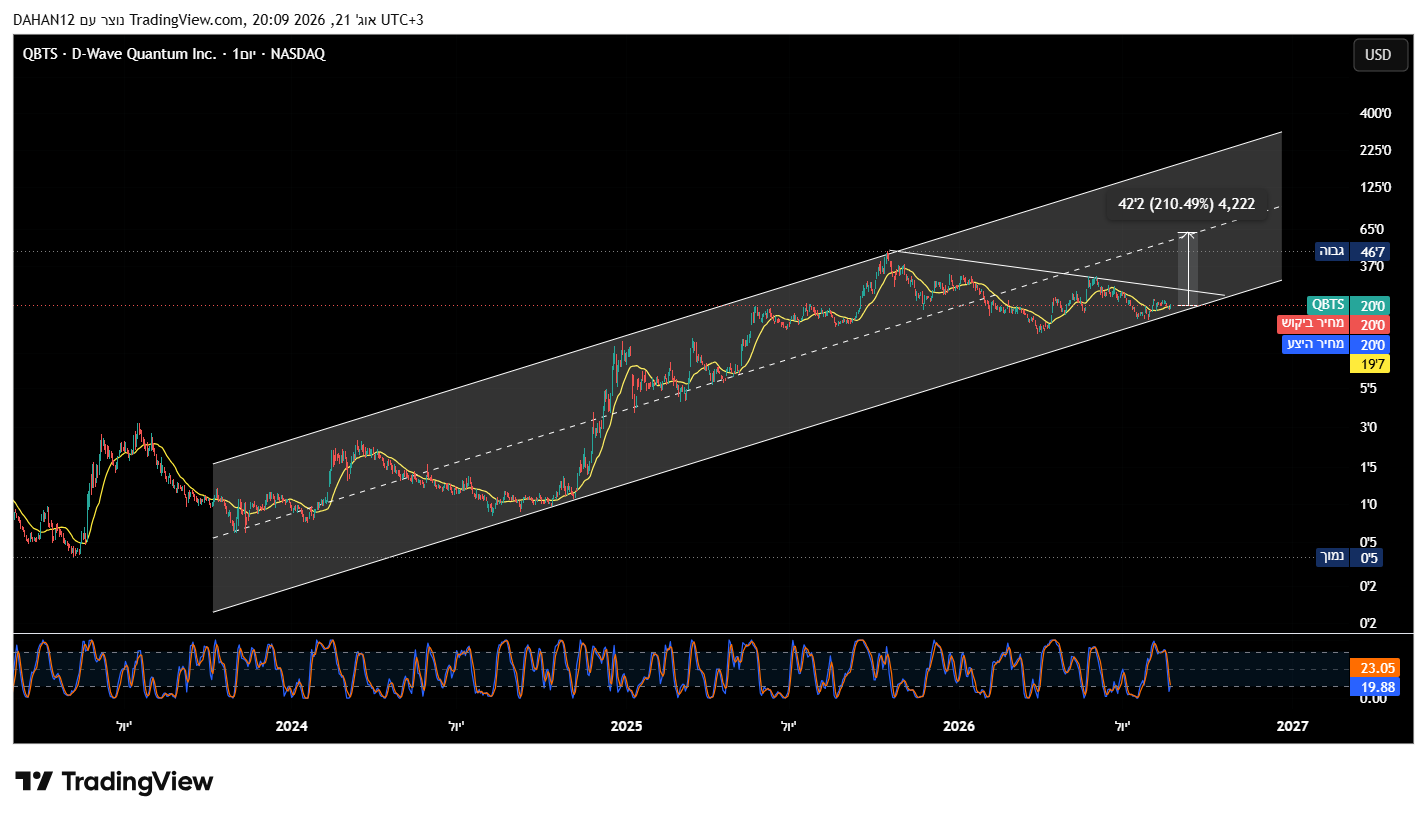Open the USD currency selector
Image resolution: width=1427 pixels, height=819 pixels.
click(x=1379, y=55)
